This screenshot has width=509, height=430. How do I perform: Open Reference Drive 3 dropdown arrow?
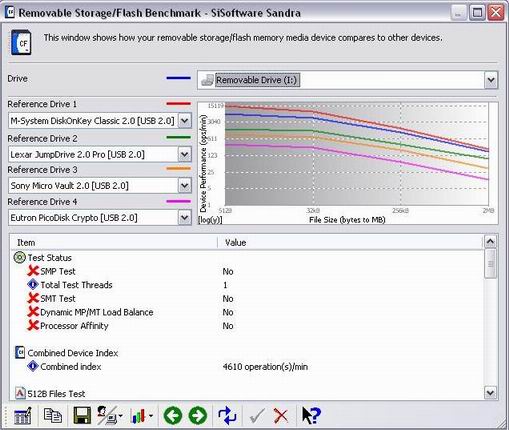click(x=185, y=185)
